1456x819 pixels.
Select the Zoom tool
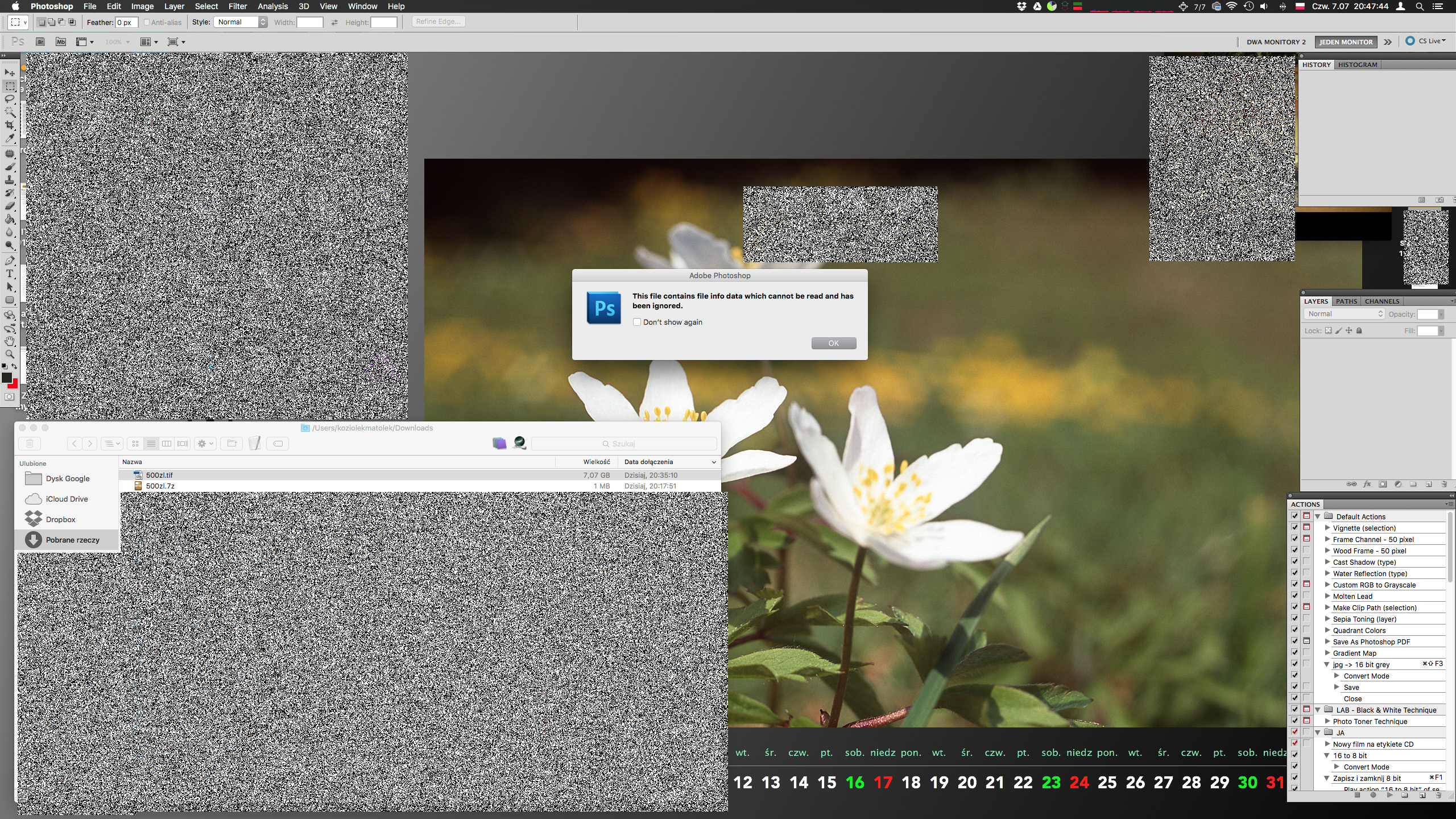(10, 354)
